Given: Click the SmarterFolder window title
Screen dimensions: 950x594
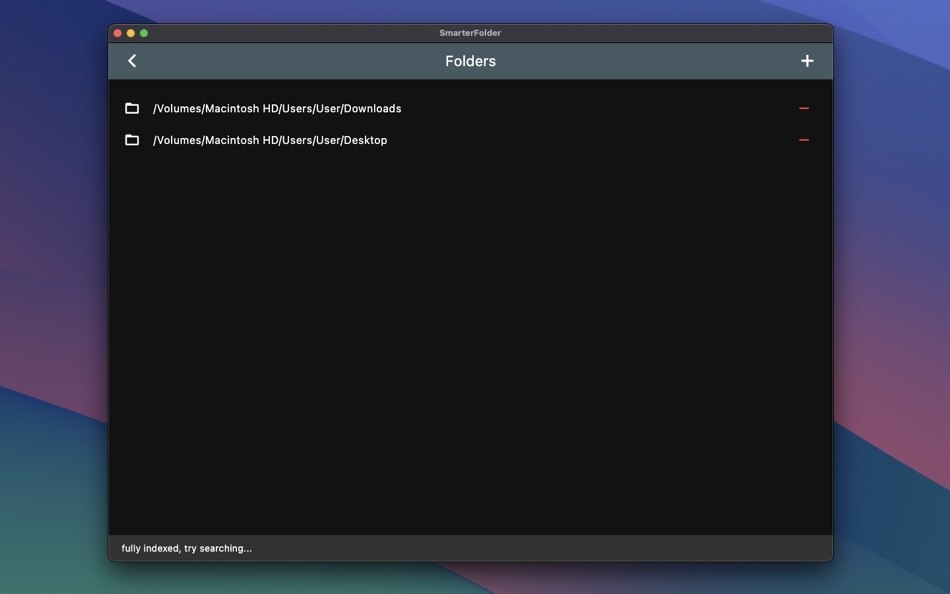Looking at the screenshot, I should click(470, 33).
